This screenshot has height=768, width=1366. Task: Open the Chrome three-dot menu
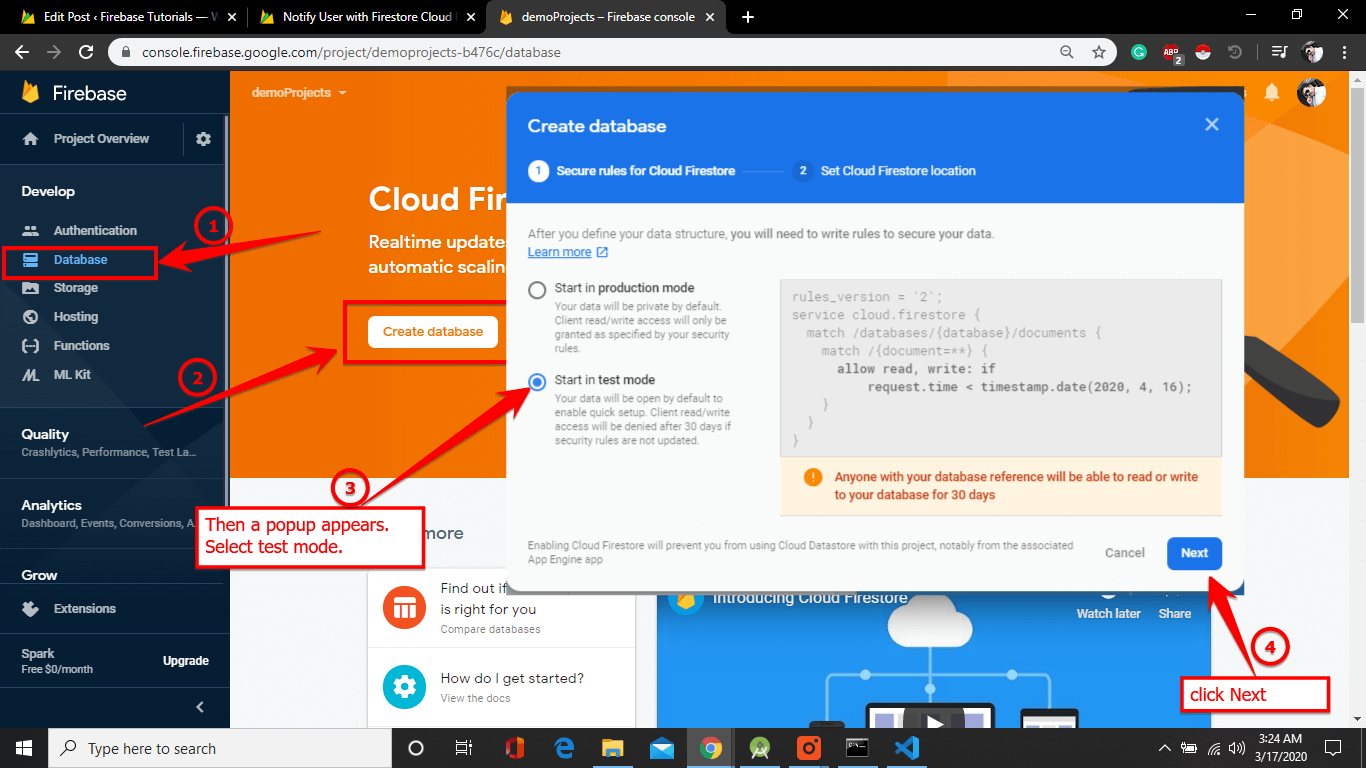click(1345, 52)
